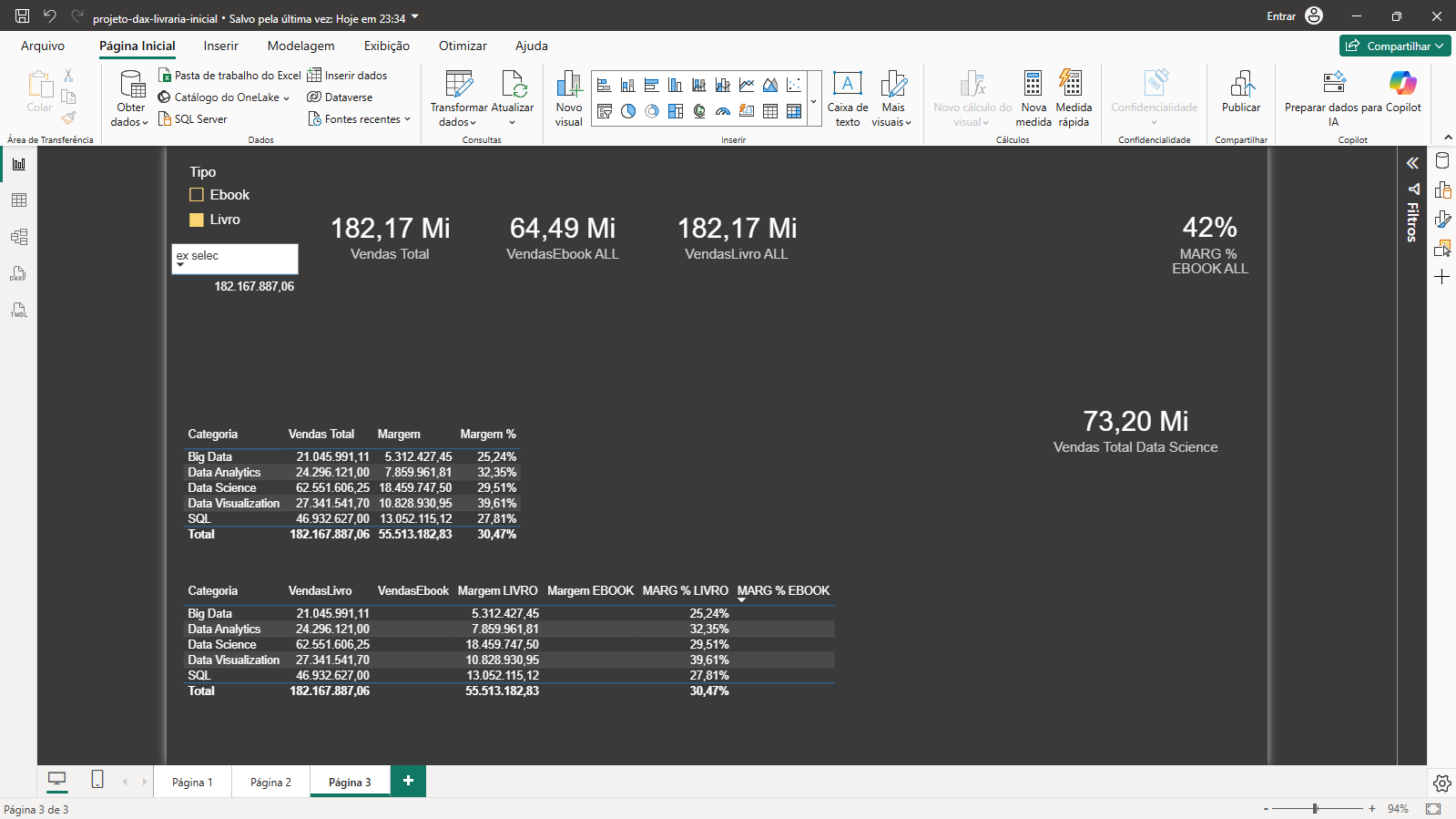Open the Data pane cylinder icon

pyautogui.click(x=1442, y=161)
